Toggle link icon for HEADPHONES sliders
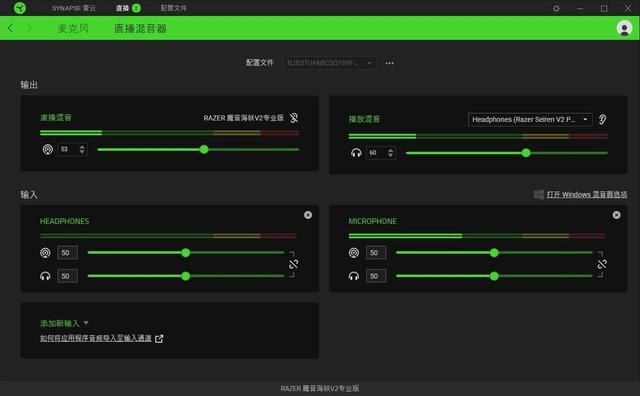 293,264
